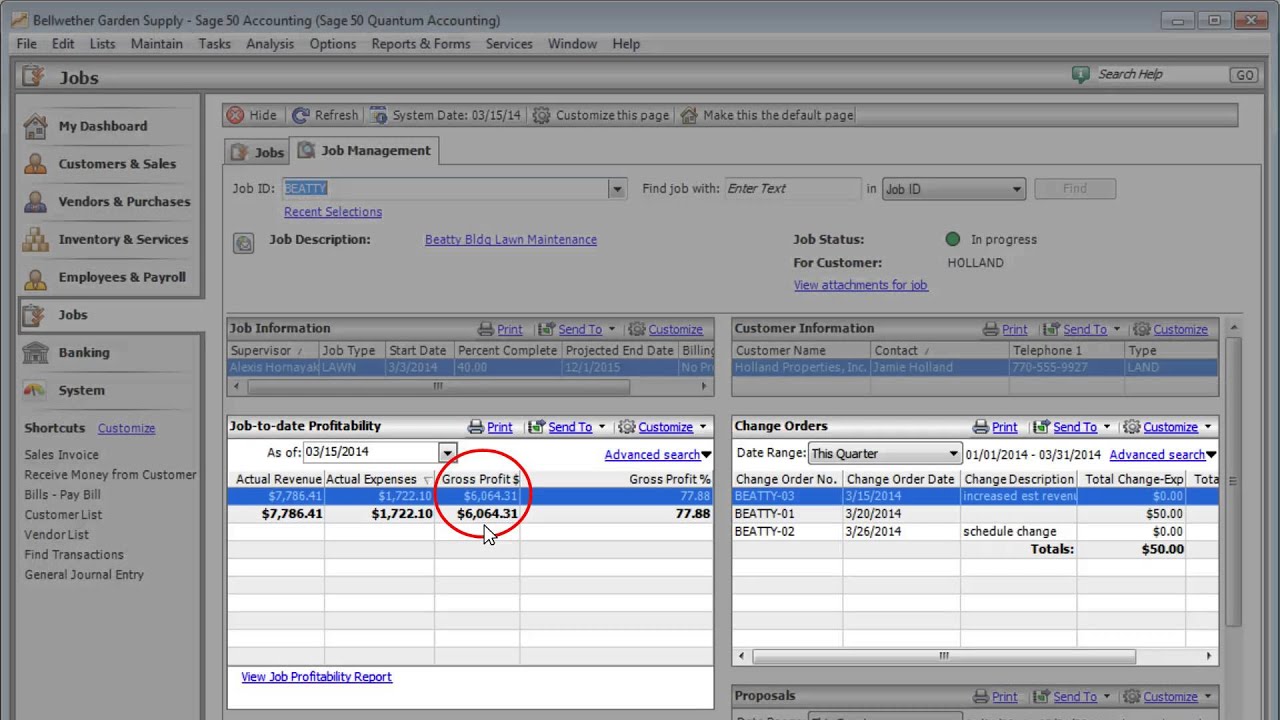Click the Search Help input field
Viewport: 1280px width, 720px height.
coord(1162,75)
